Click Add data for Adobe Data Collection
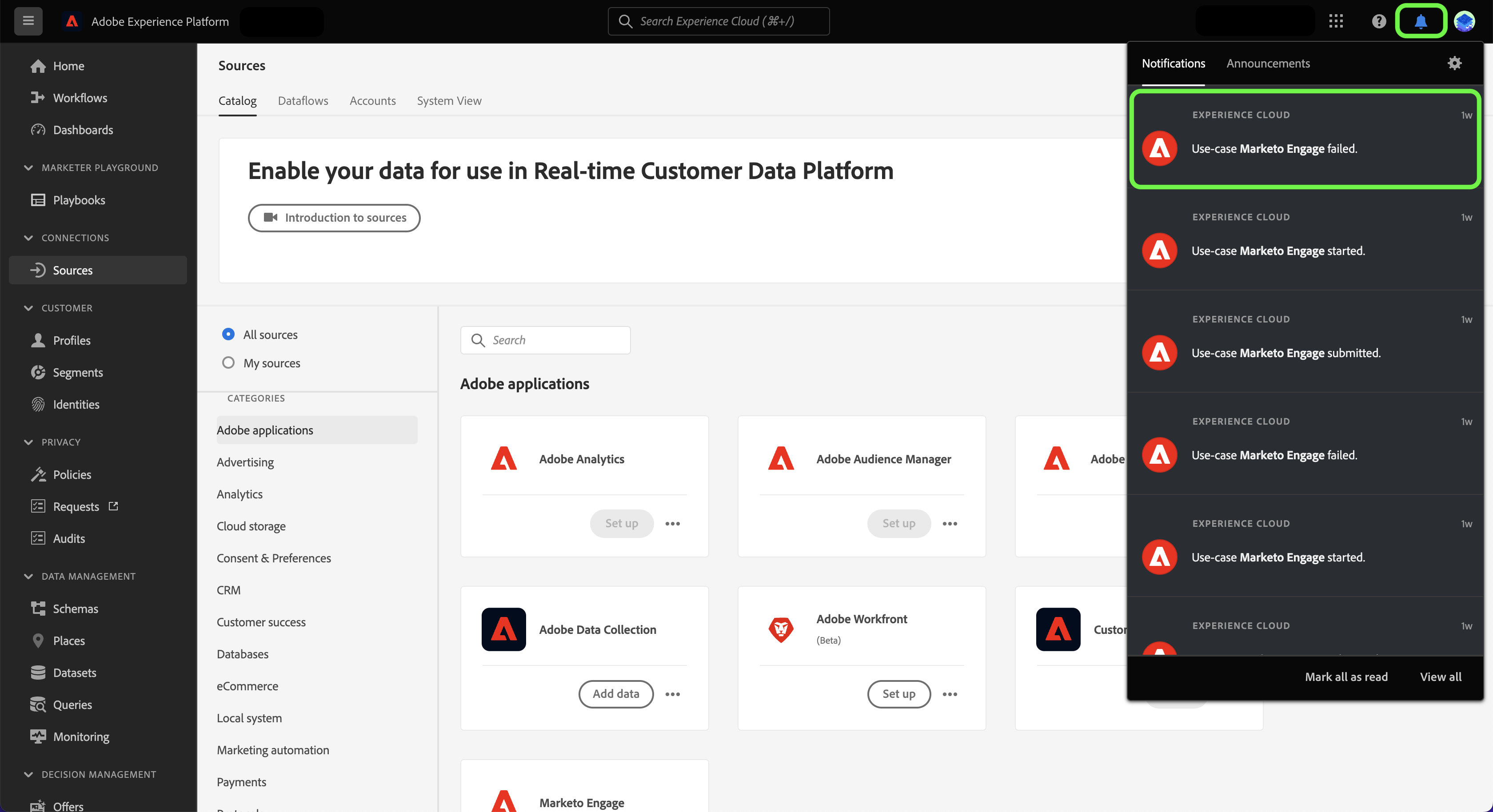Image resolution: width=1493 pixels, height=812 pixels. point(615,694)
